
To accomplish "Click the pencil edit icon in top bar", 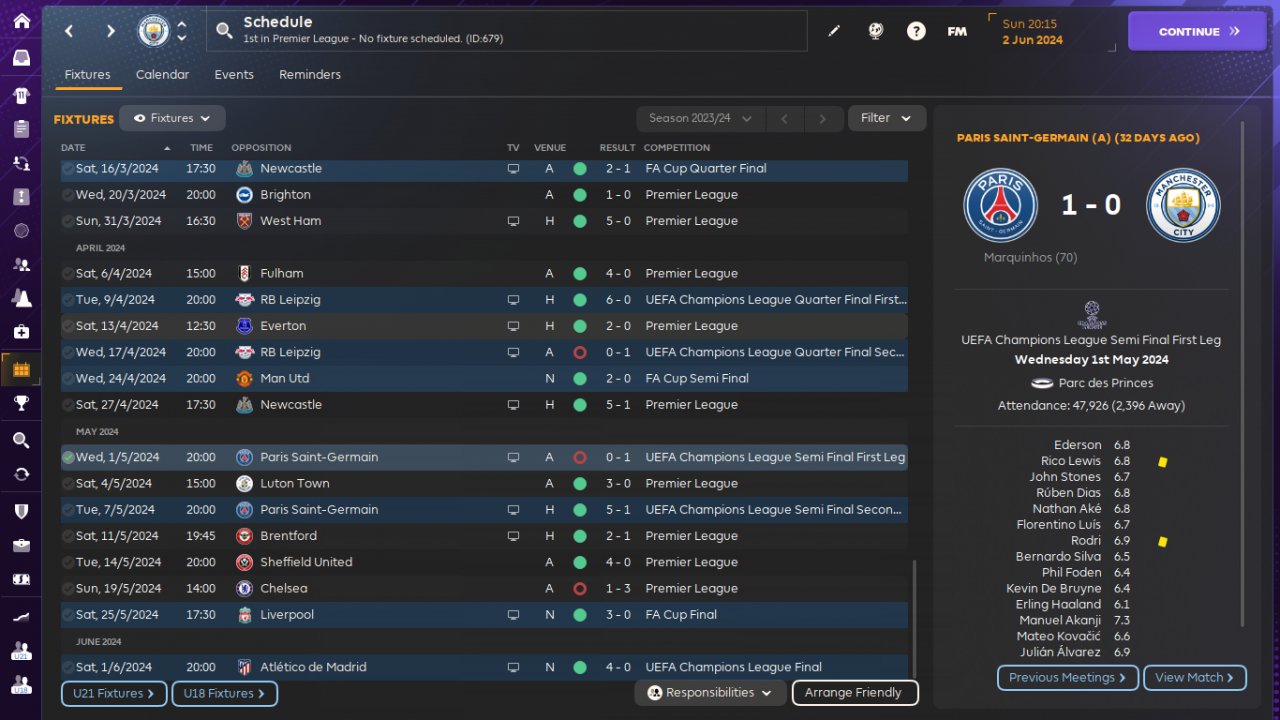I will [x=834, y=31].
